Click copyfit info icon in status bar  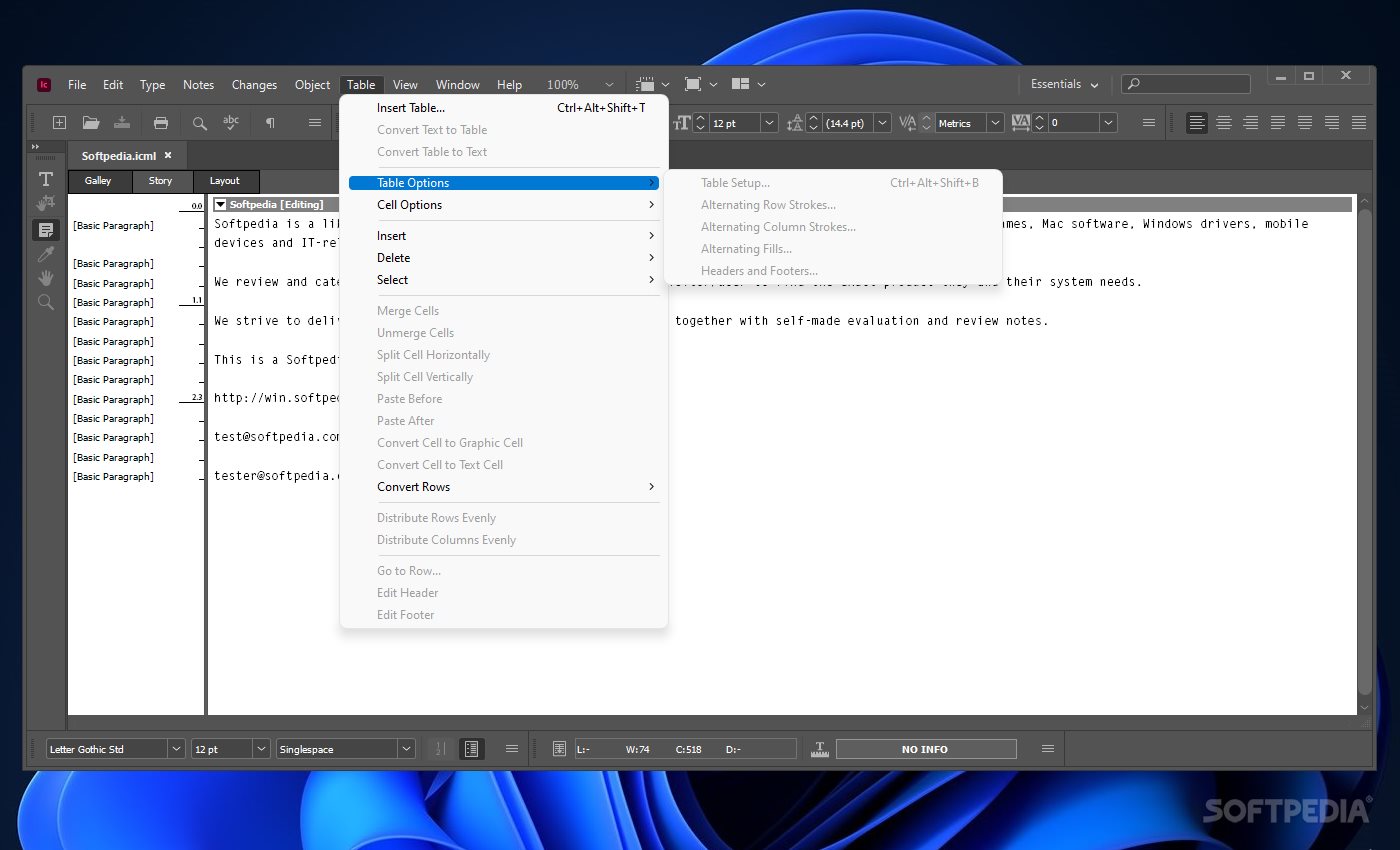[560, 749]
